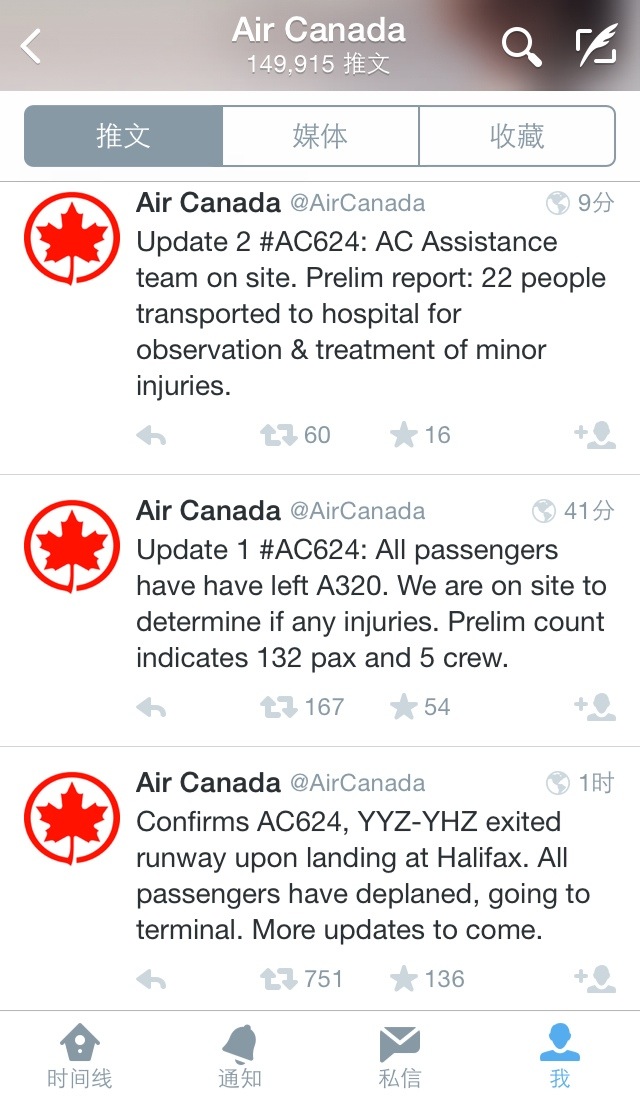The image size is (640, 1099).
Task: Compose a new tweet with quill icon
Action: (x=596, y=45)
